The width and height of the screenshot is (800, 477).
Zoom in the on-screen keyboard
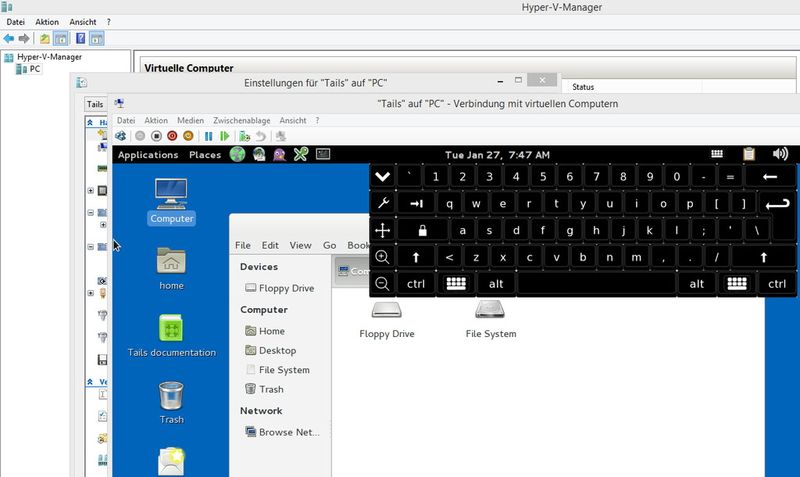click(x=382, y=257)
